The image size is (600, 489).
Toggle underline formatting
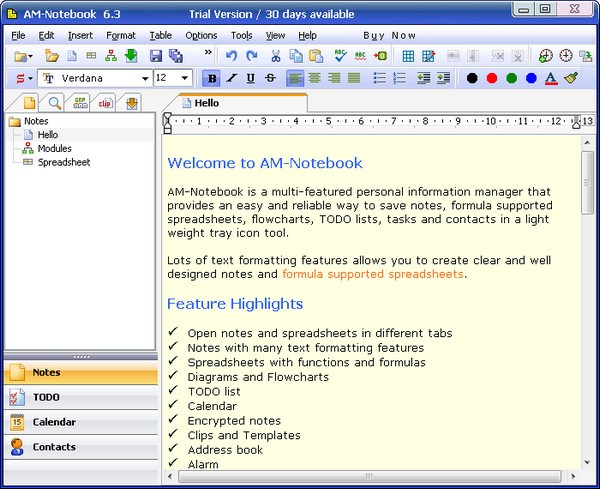(x=251, y=78)
